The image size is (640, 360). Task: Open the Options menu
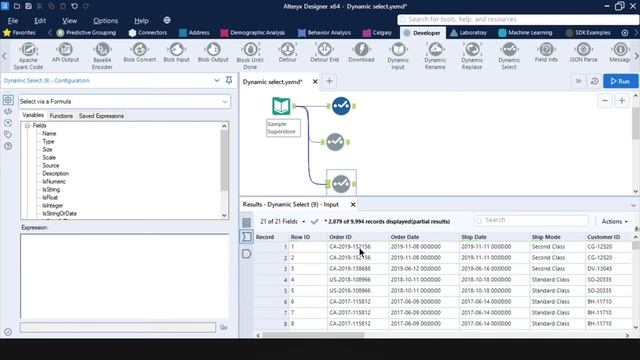tap(105, 20)
